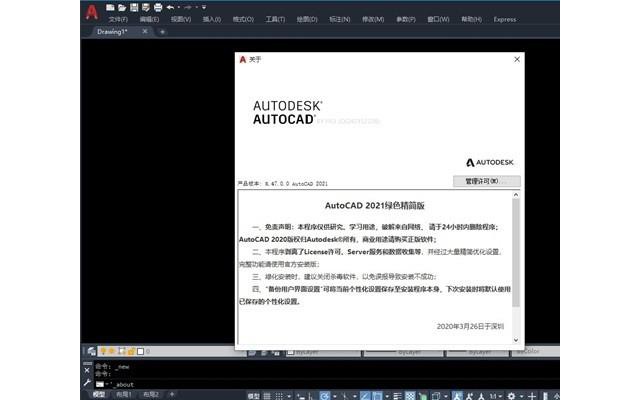Open the 插入(I) menu
This screenshot has height=400, width=640.
[x=212, y=19]
